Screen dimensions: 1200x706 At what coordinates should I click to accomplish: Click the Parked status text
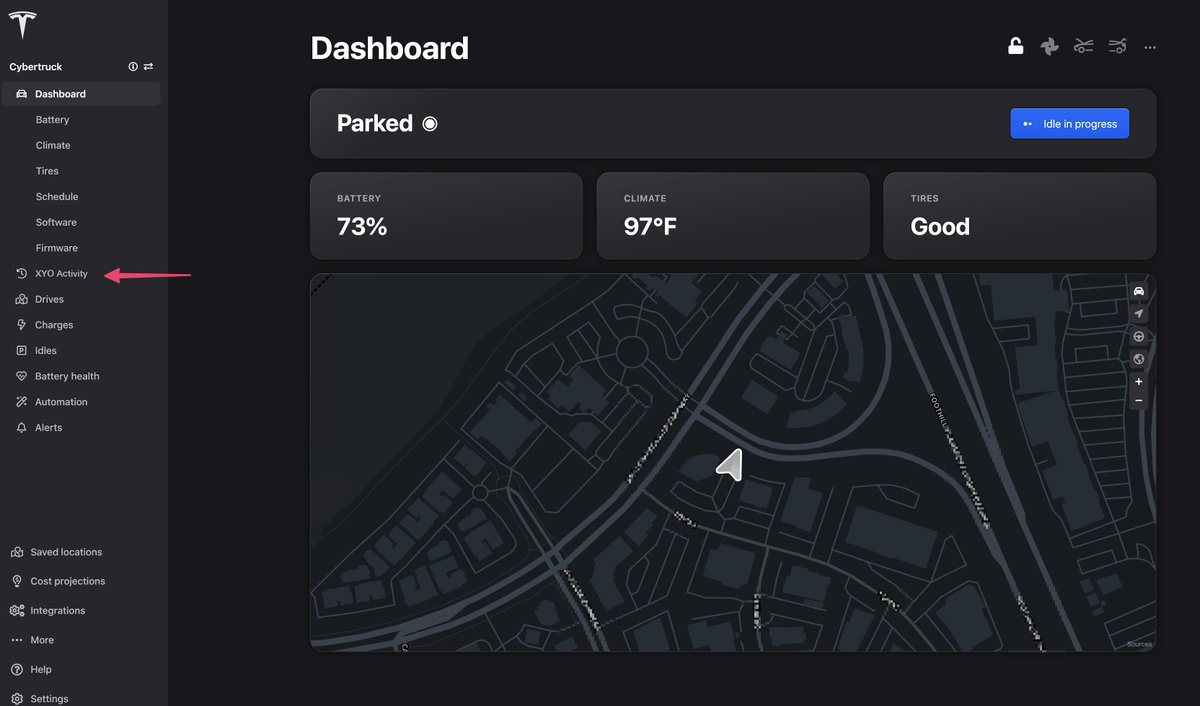pos(375,123)
